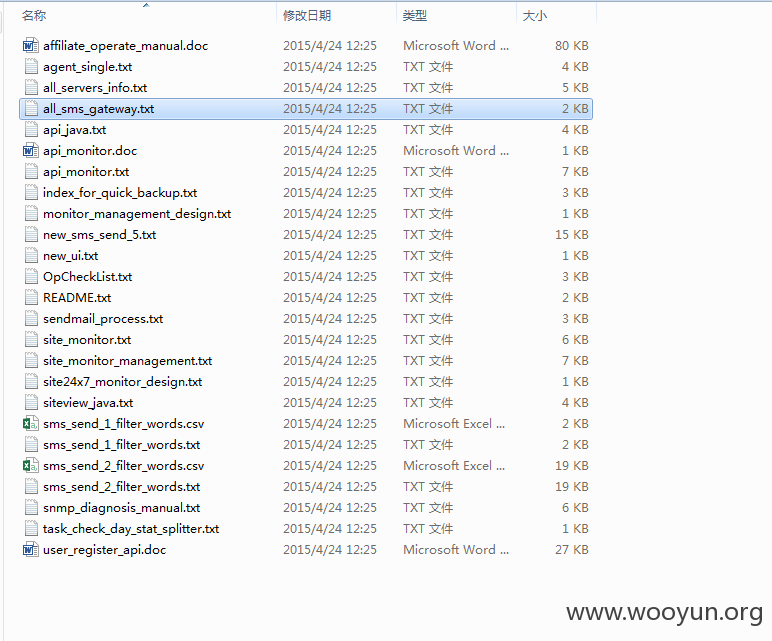Viewport: 772px width, 641px height.
Task: Click the Microsoft Word type of api_monitor.doc
Action: [456, 151]
